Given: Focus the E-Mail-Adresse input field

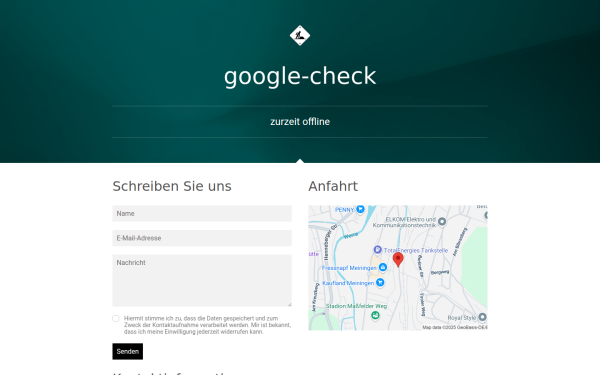Looking at the screenshot, I should tap(202, 238).
